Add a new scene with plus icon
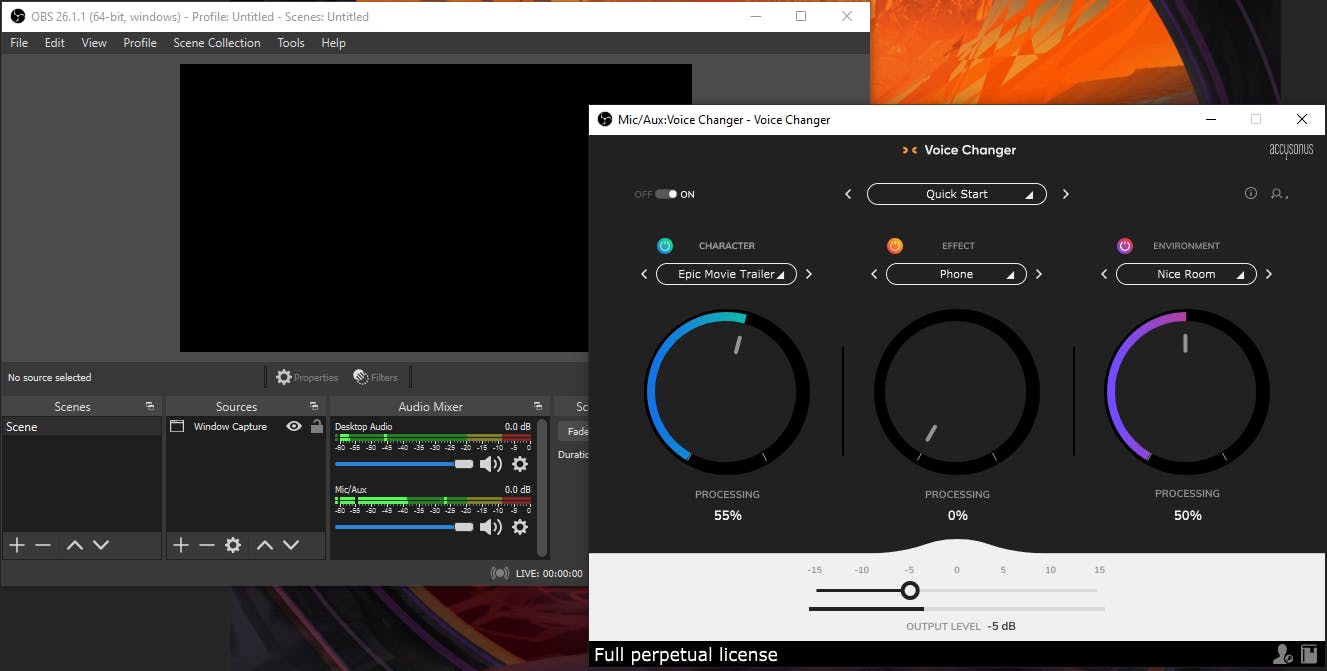The height and width of the screenshot is (671, 1327). (16, 545)
